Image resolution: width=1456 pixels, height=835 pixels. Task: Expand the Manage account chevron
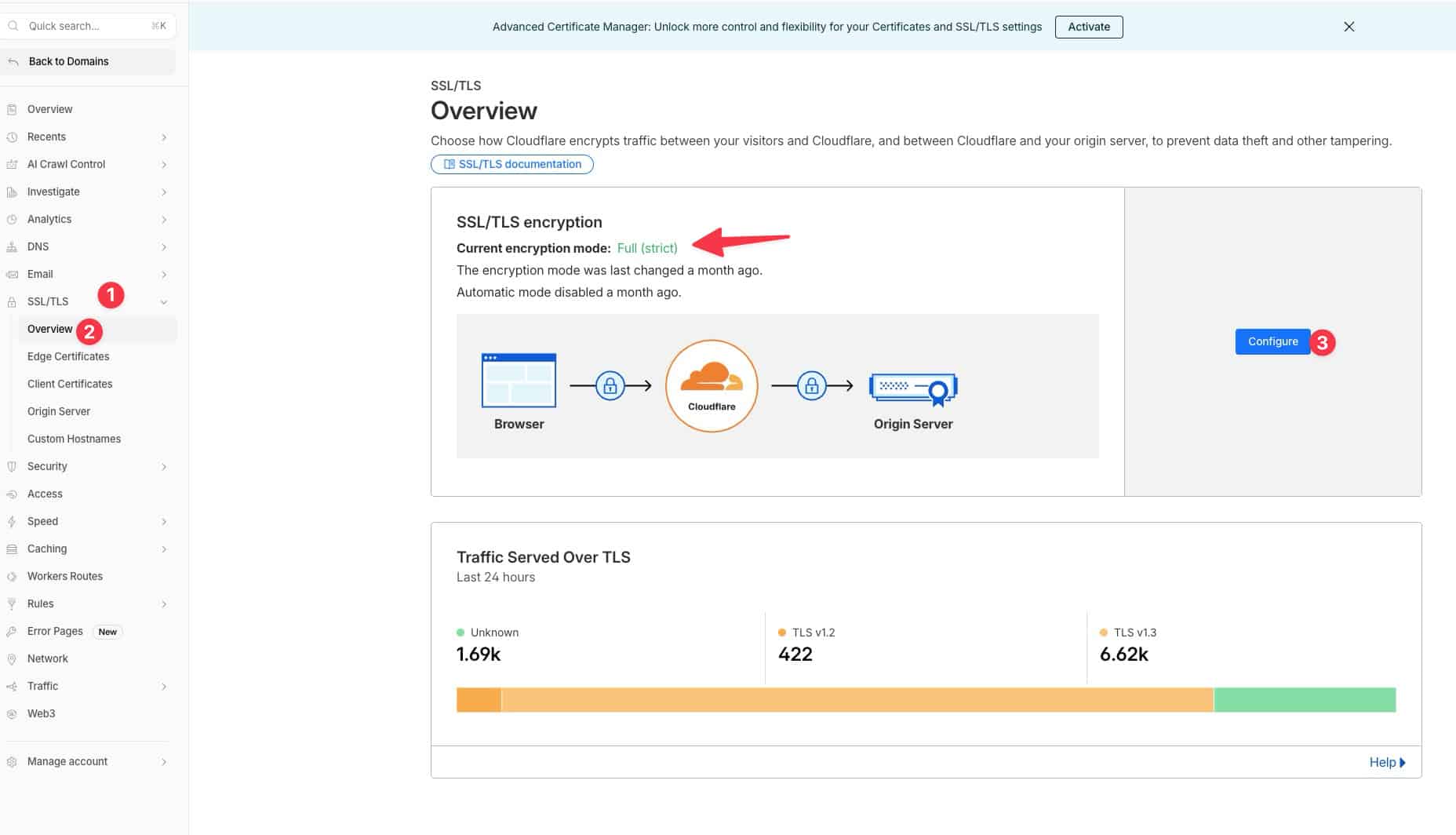coord(164,761)
